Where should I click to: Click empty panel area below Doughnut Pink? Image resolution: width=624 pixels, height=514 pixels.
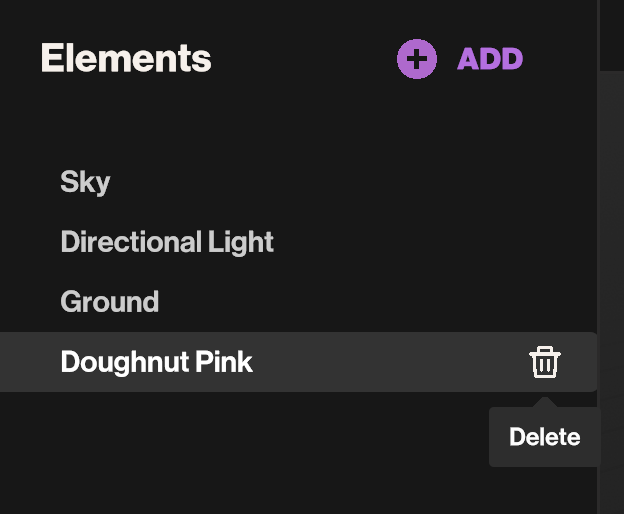[250, 450]
